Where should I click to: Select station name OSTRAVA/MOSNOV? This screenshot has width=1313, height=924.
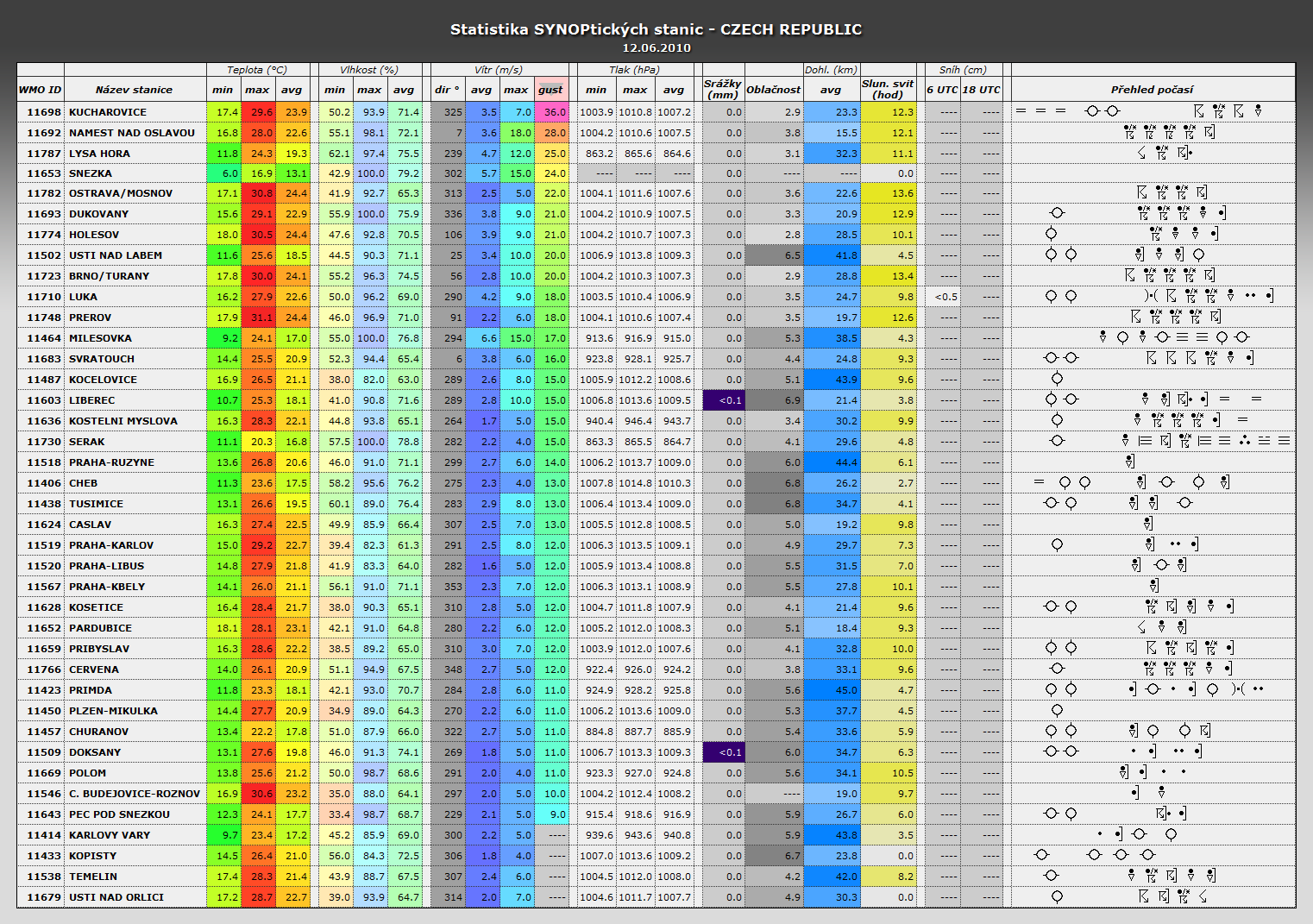point(121,193)
